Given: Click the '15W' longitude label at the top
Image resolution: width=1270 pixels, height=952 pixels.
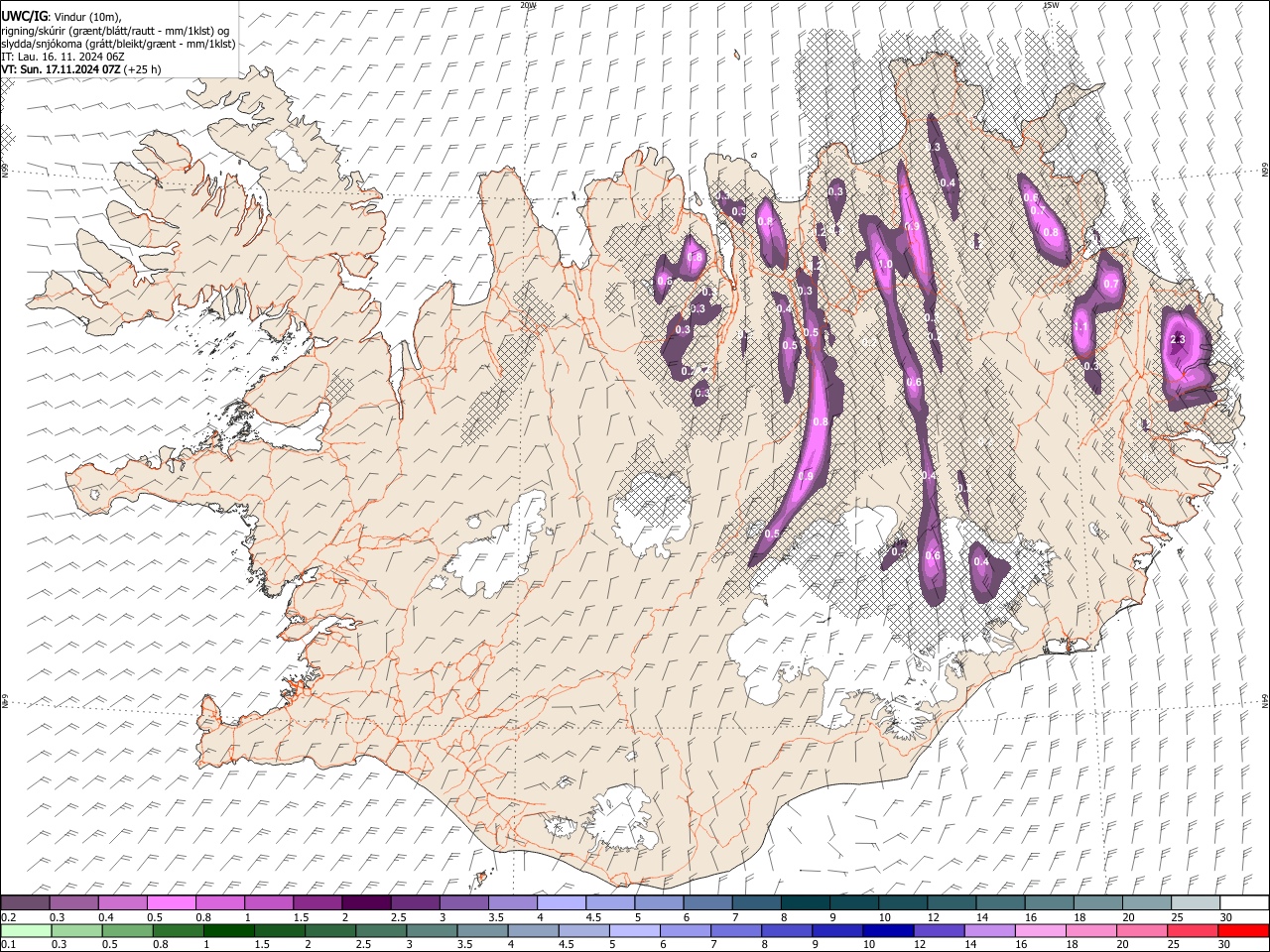Looking at the screenshot, I should click(1051, 5).
